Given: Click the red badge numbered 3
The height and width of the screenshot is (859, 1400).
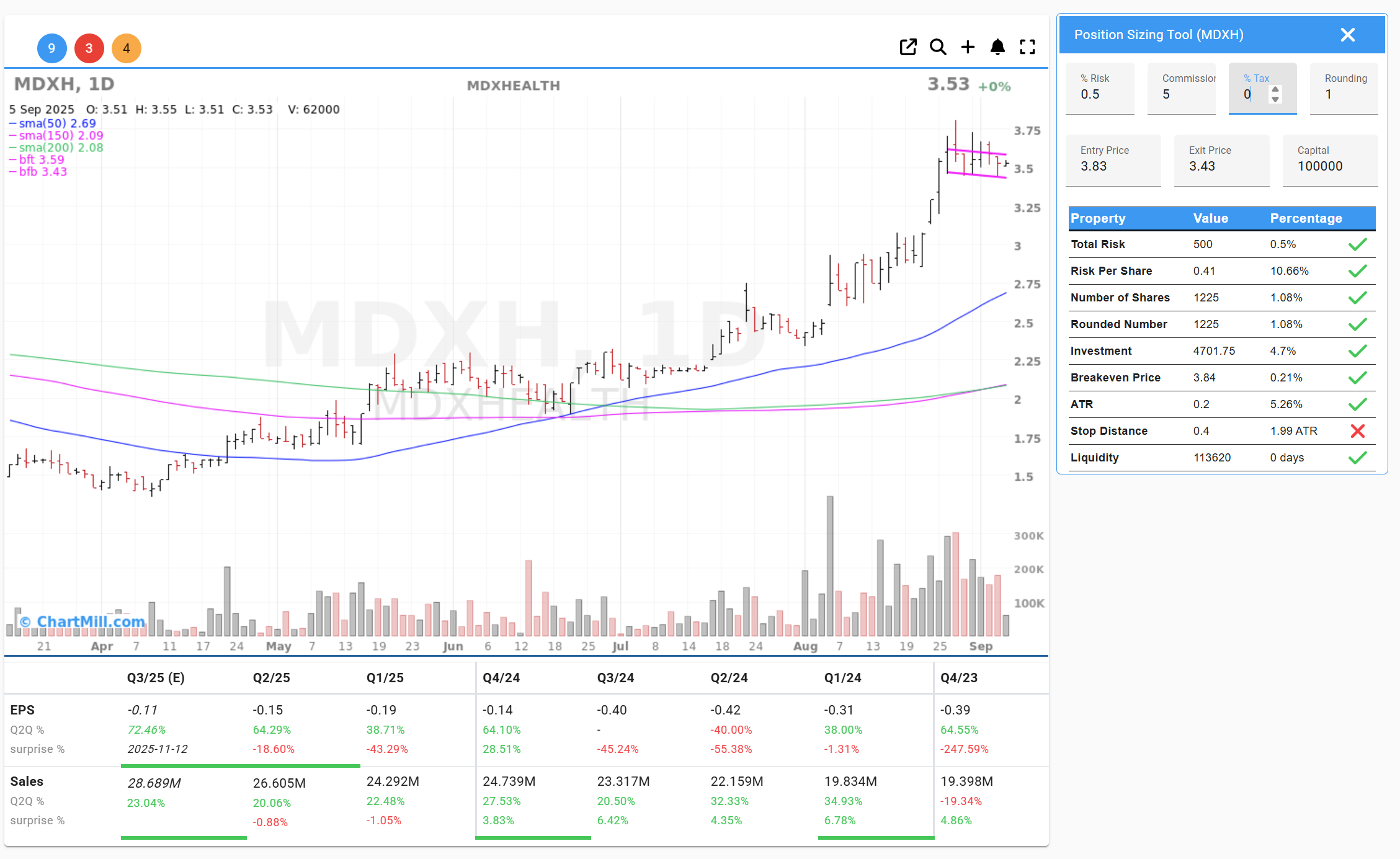Looking at the screenshot, I should pyautogui.click(x=89, y=48).
